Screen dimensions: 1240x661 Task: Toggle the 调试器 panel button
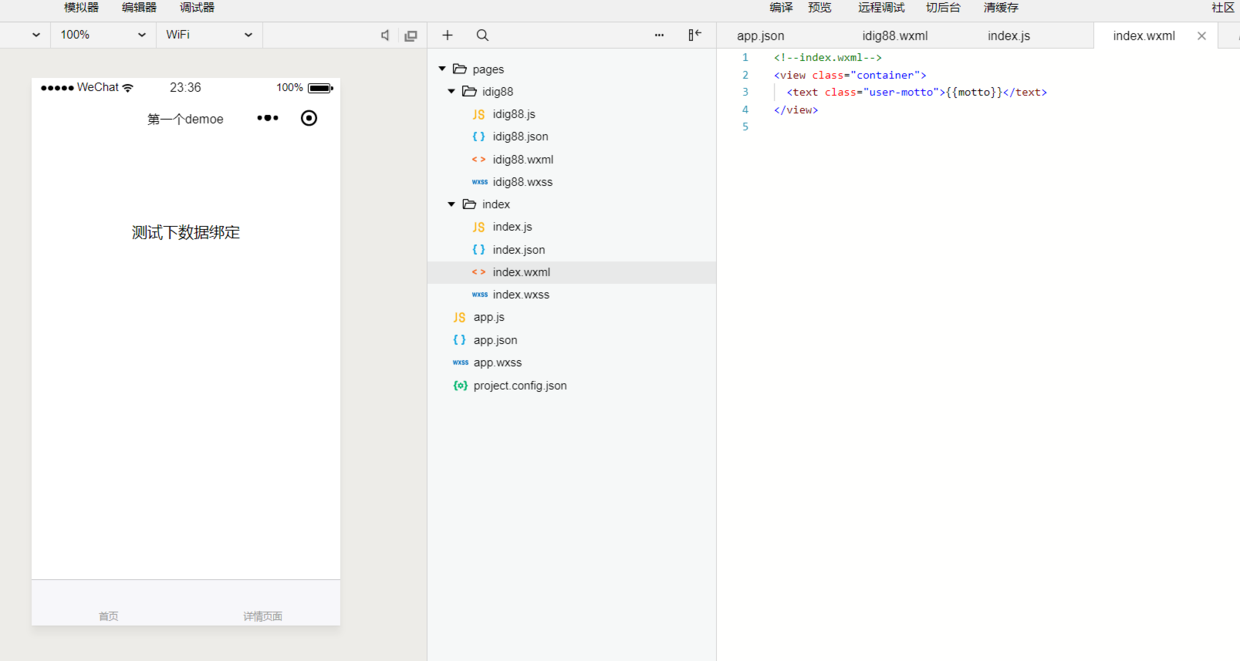coord(197,8)
